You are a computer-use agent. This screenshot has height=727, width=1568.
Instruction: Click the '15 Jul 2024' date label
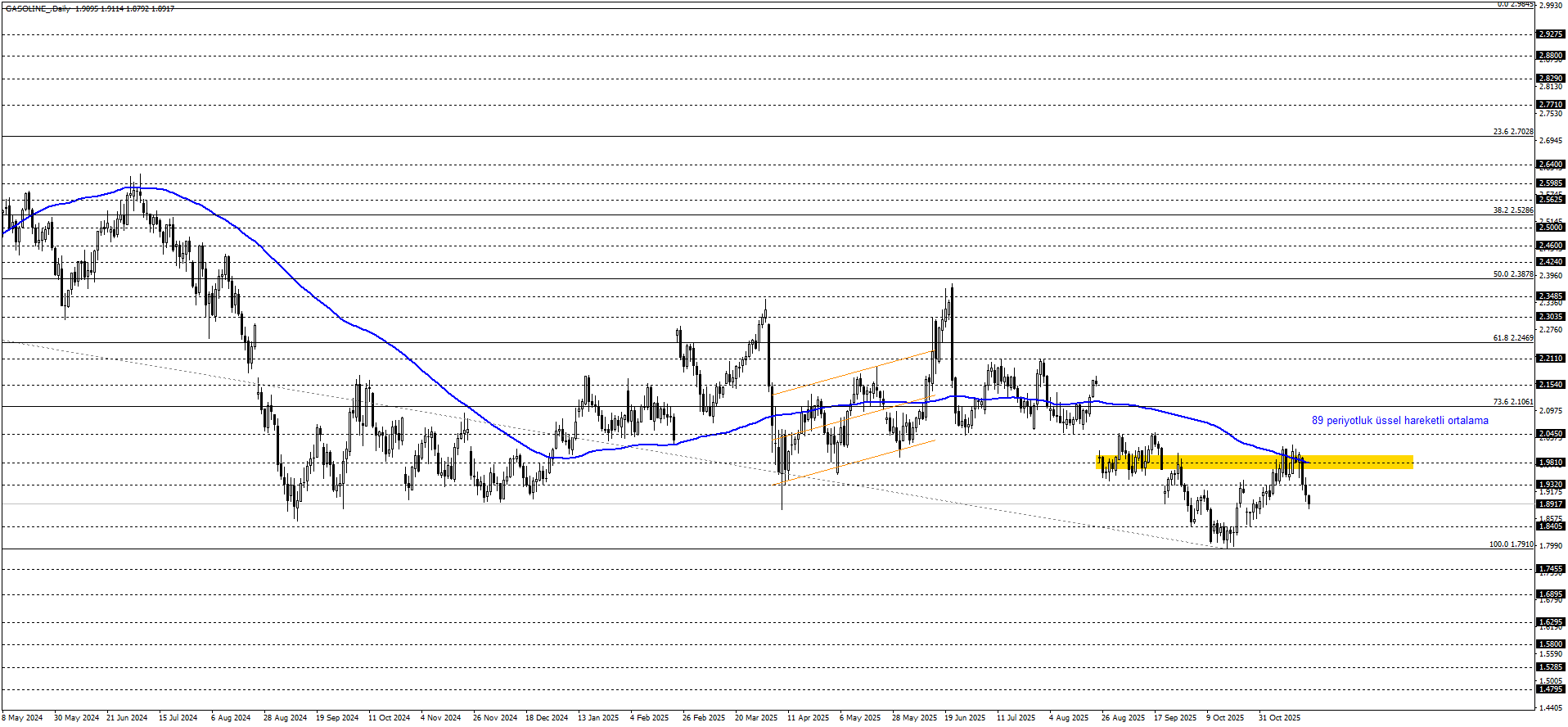click(178, 718)
